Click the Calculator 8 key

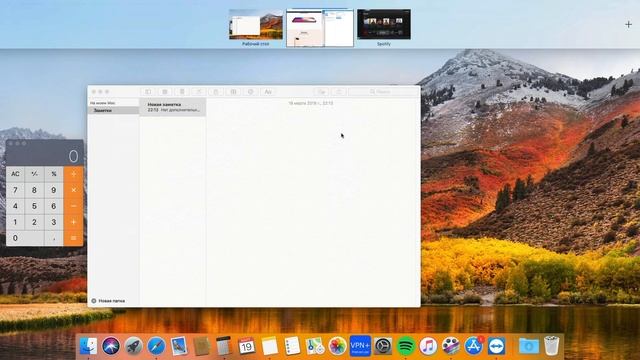point(34,190)
